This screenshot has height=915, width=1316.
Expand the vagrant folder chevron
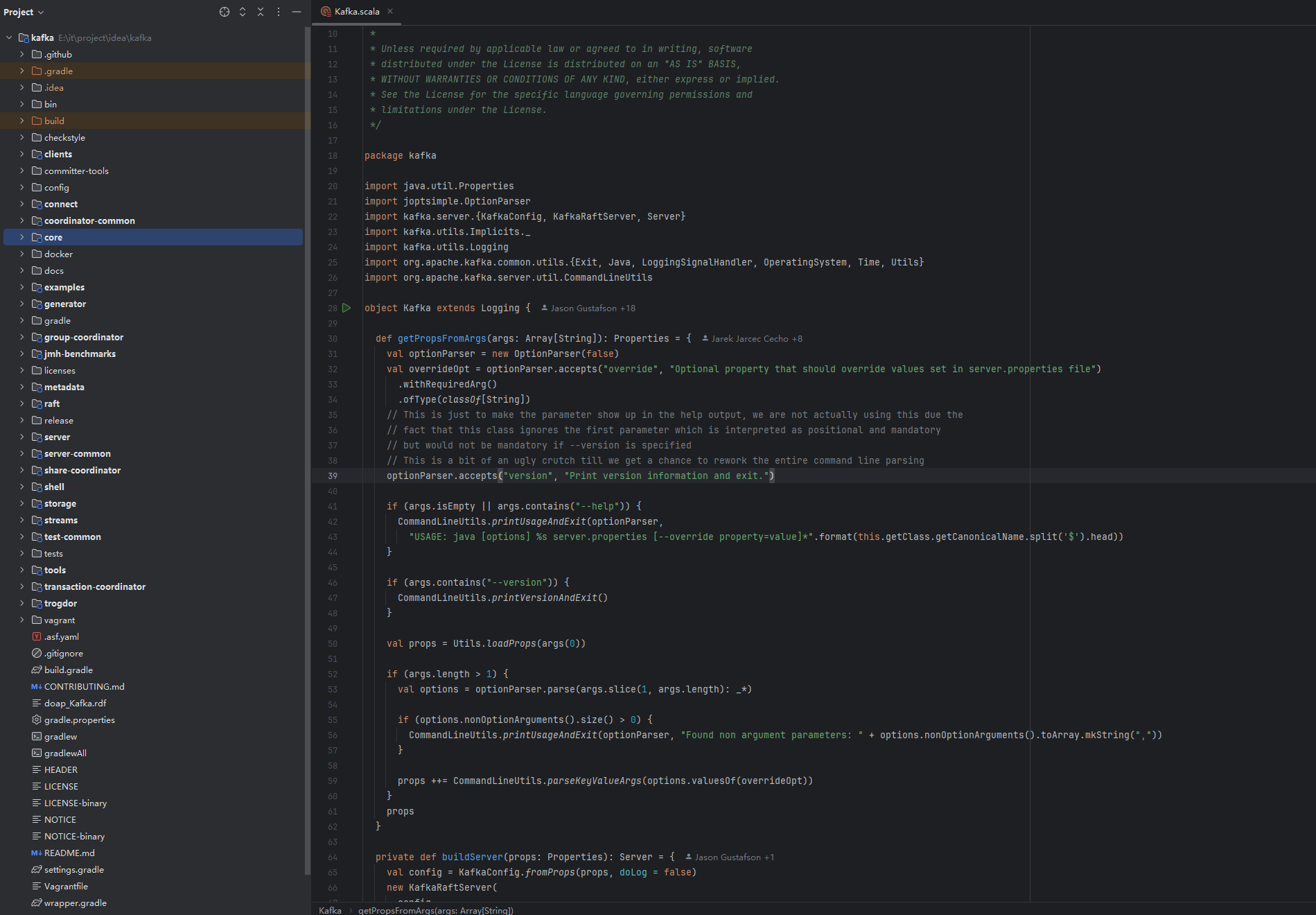click(x=21, y=620)
